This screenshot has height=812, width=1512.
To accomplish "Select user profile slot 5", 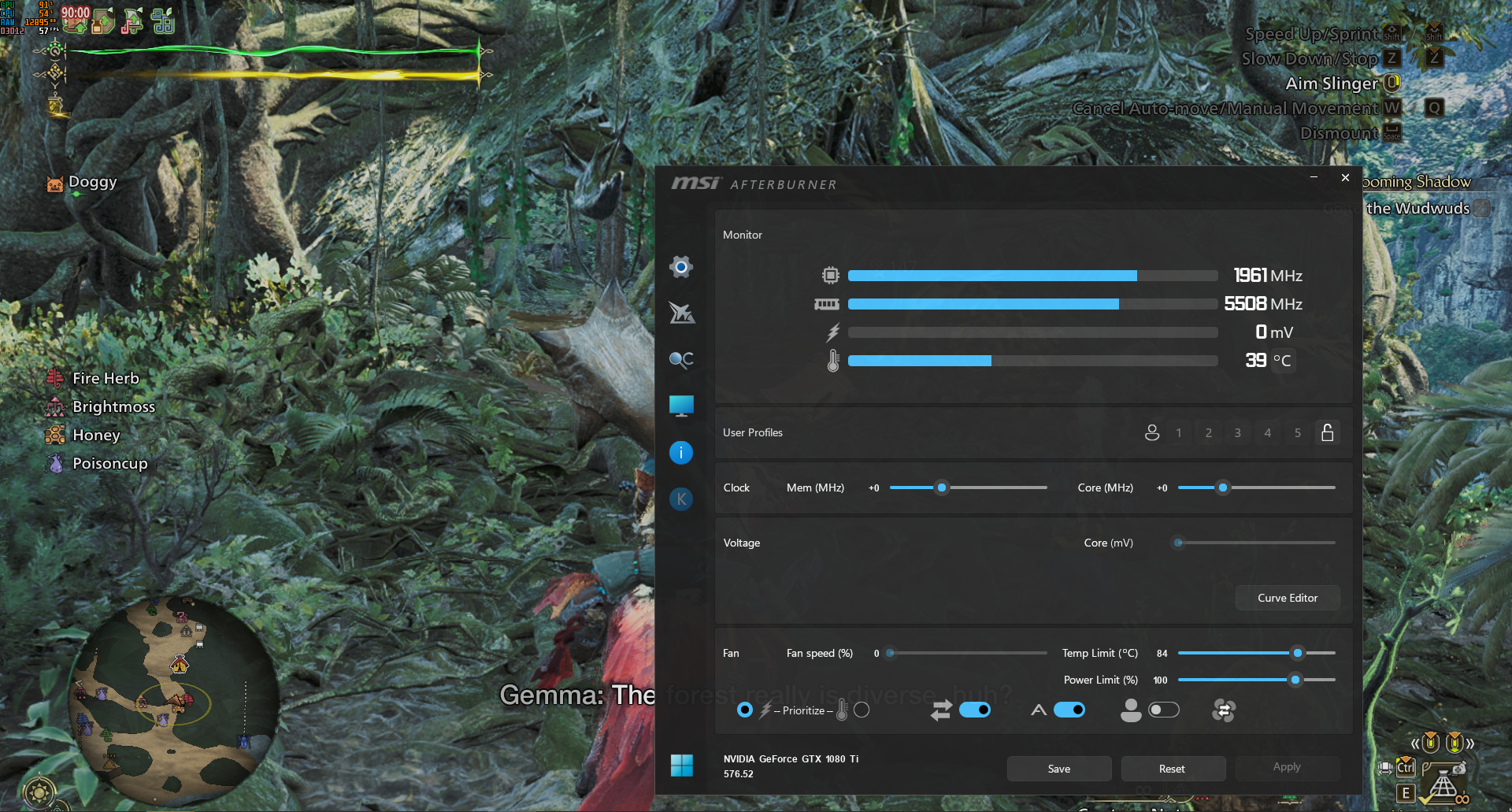I will [1298, 432].
